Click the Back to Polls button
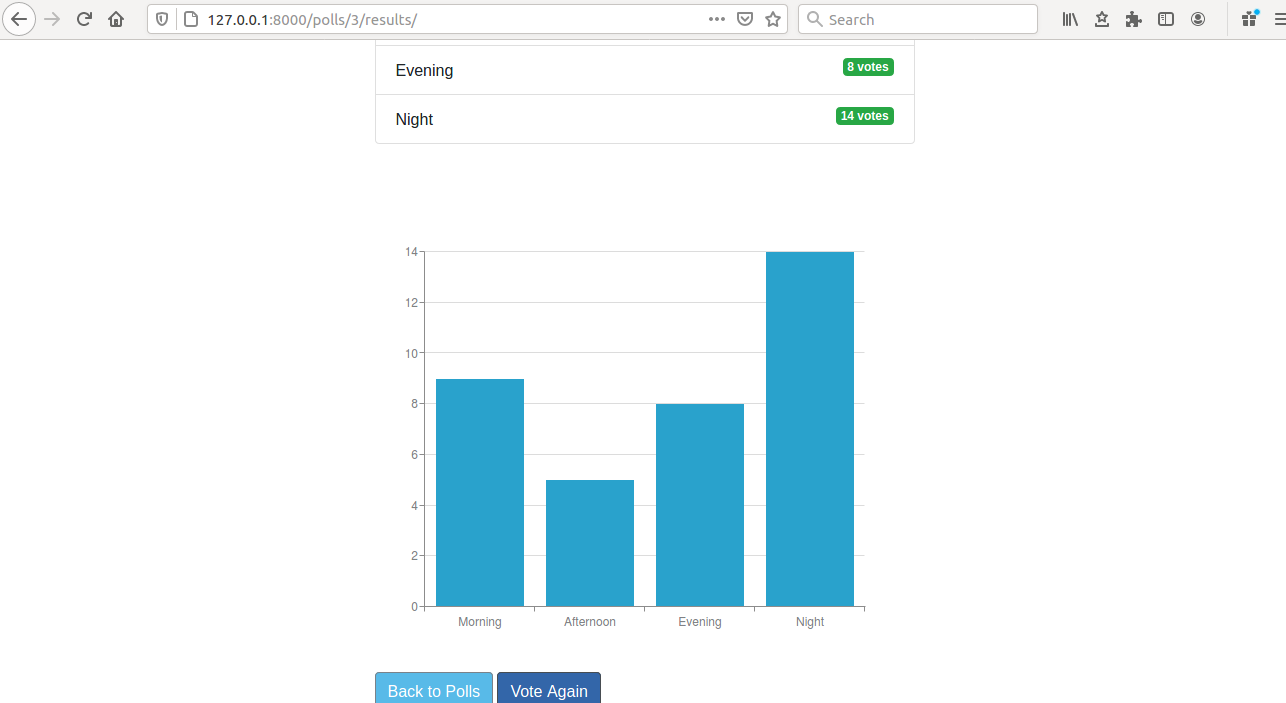Image resolution: width=1286 pixels, height=703 pixels. coord(433,691)
